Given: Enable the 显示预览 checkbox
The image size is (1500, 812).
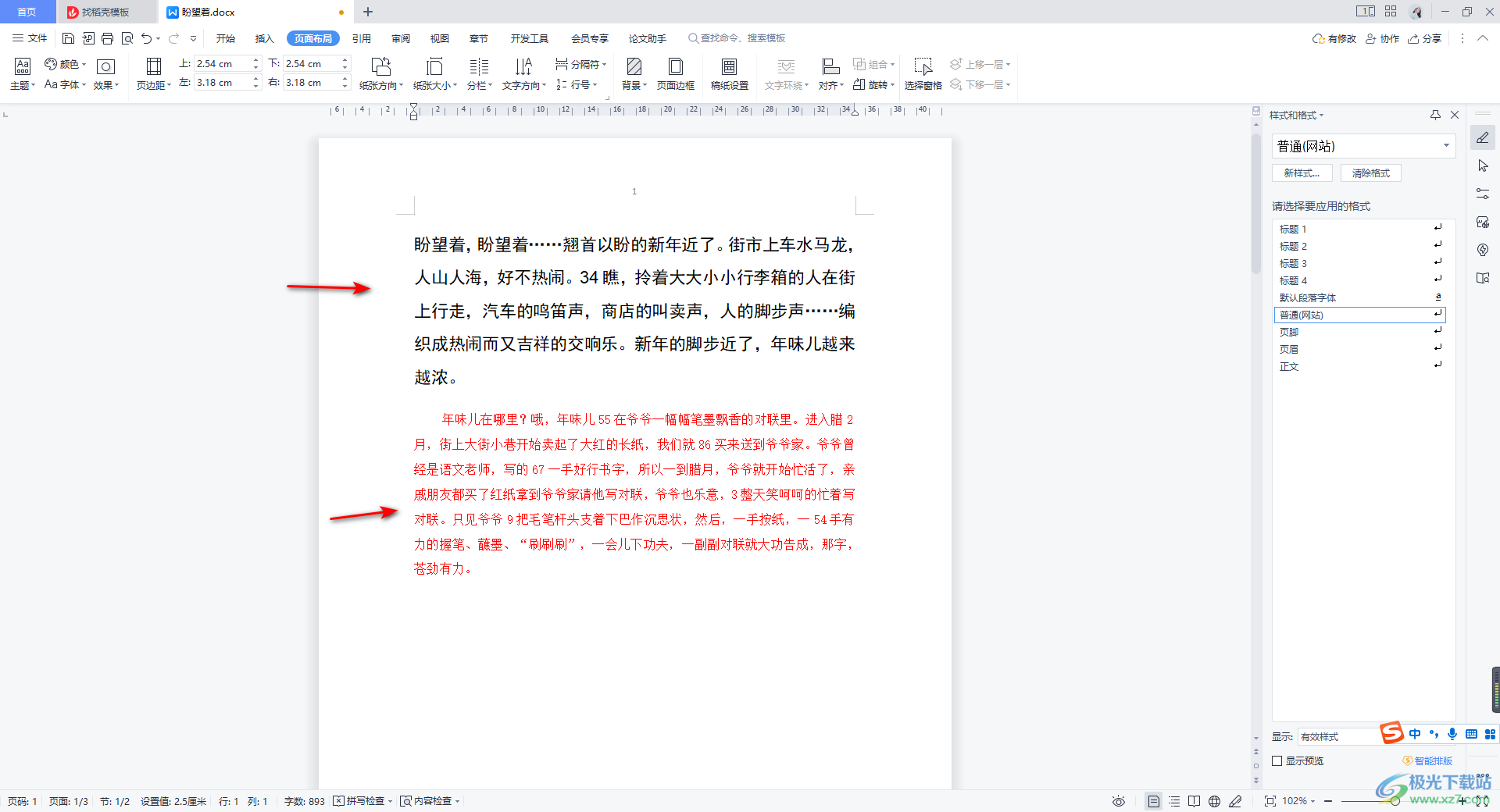Looking at the screenshot, I should pyautogui.click(x=1277, y=760).
